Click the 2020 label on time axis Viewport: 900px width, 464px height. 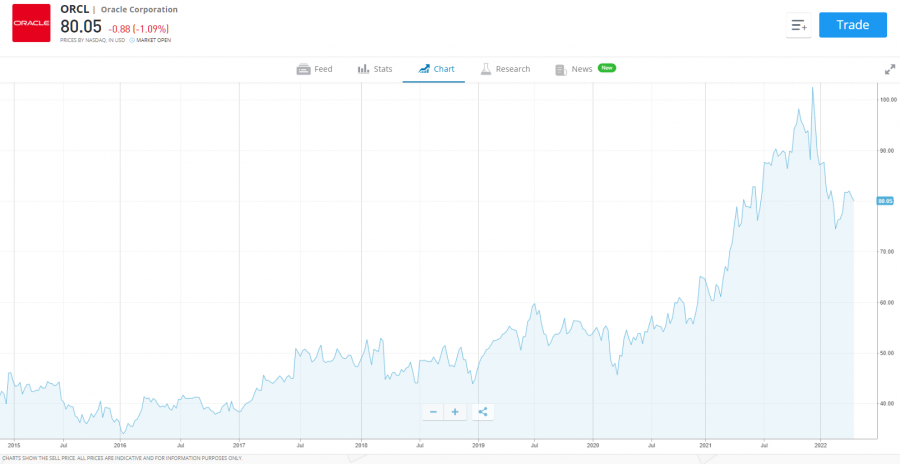pyautogui.click(x=593, y=444)
